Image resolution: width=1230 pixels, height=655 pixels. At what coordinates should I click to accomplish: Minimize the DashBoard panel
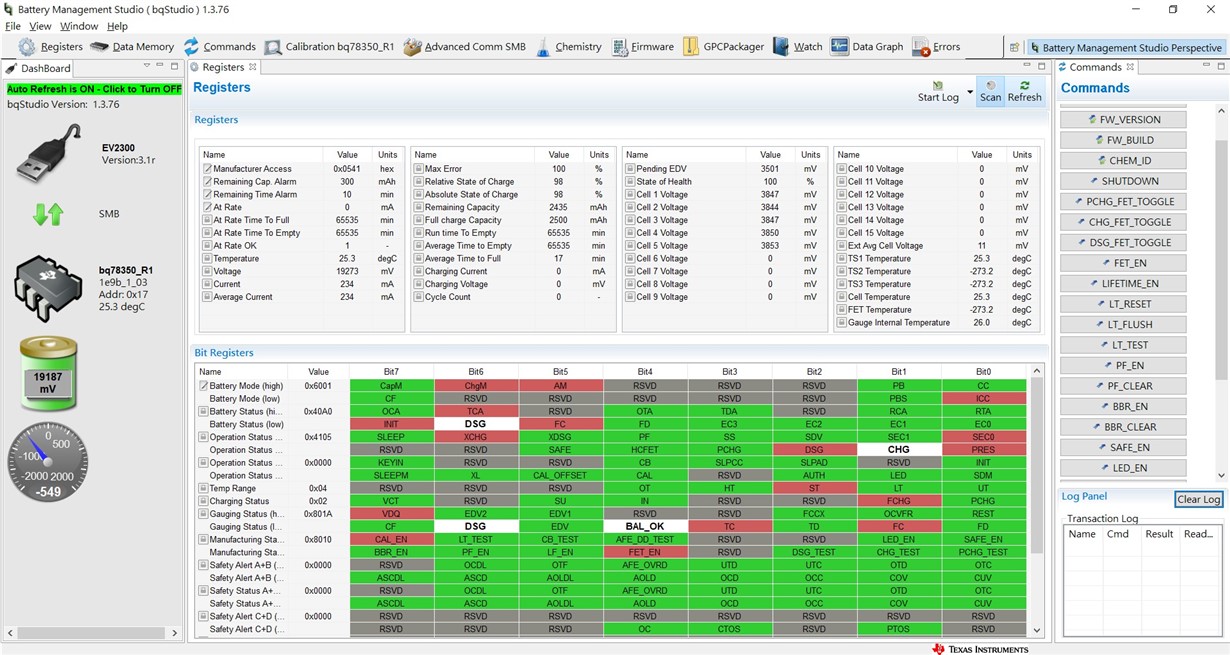[159, 67]
